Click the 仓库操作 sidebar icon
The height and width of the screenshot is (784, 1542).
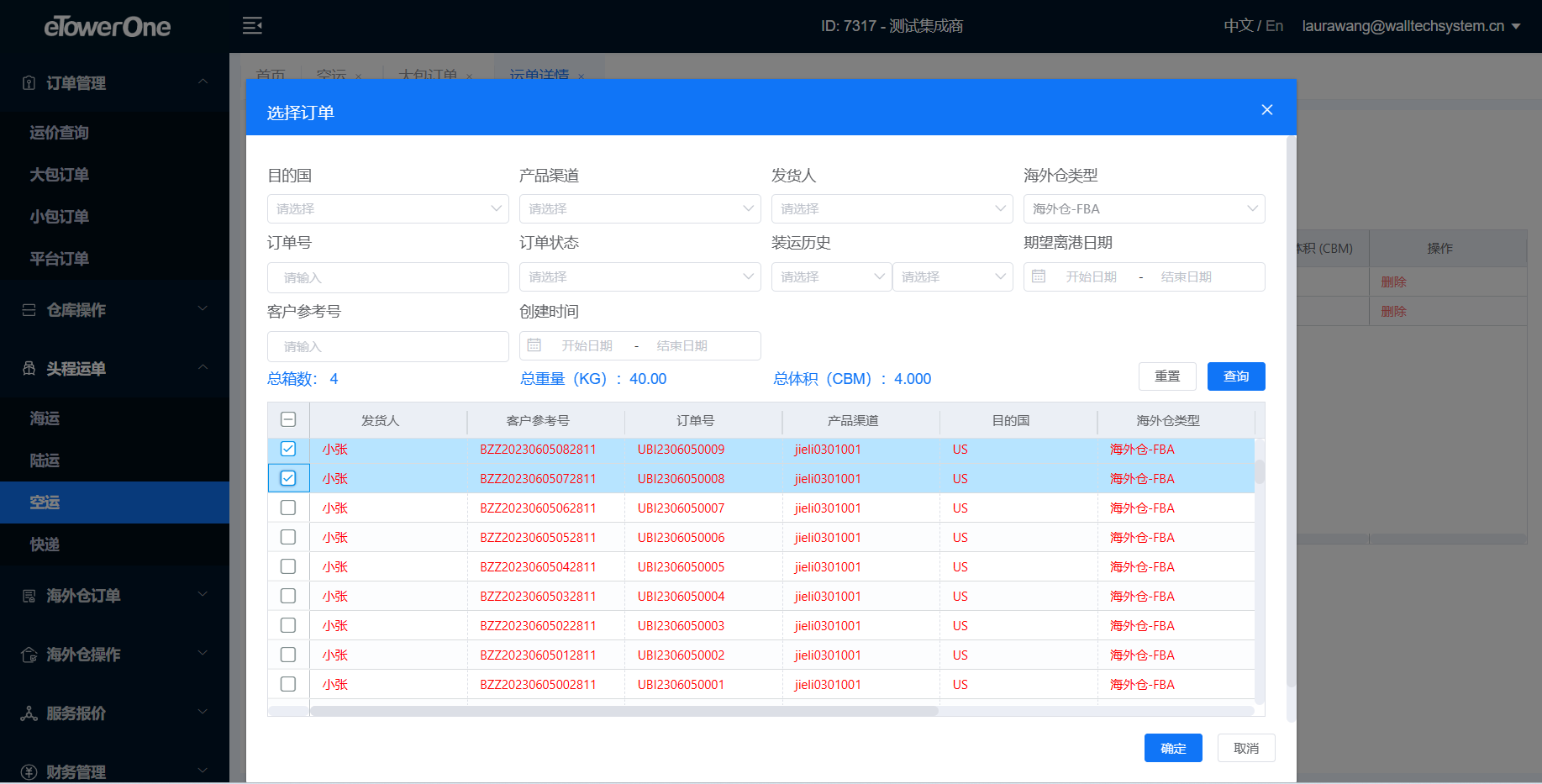29,310
